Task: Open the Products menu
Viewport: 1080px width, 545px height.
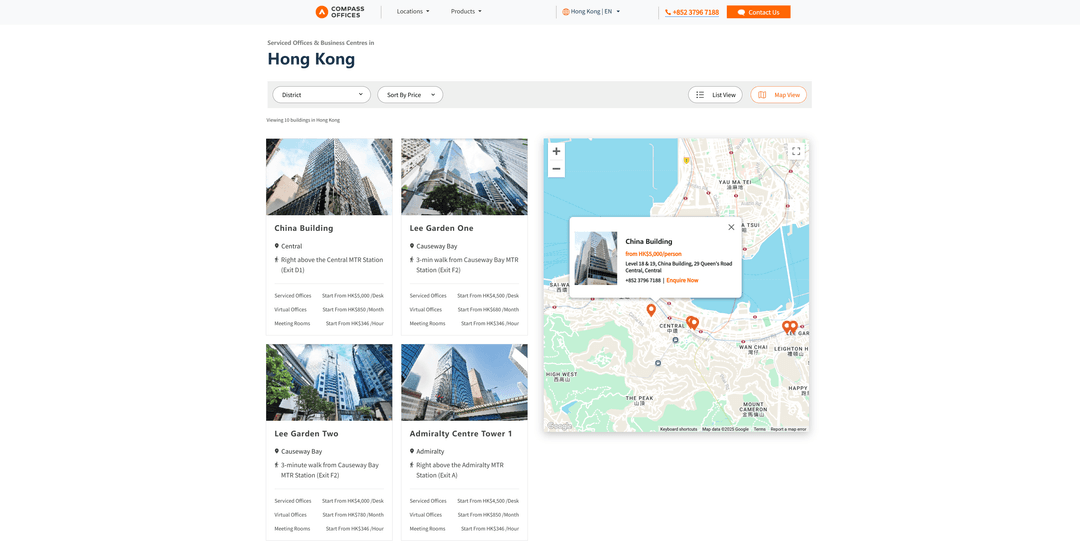Action: click(466, 12)
